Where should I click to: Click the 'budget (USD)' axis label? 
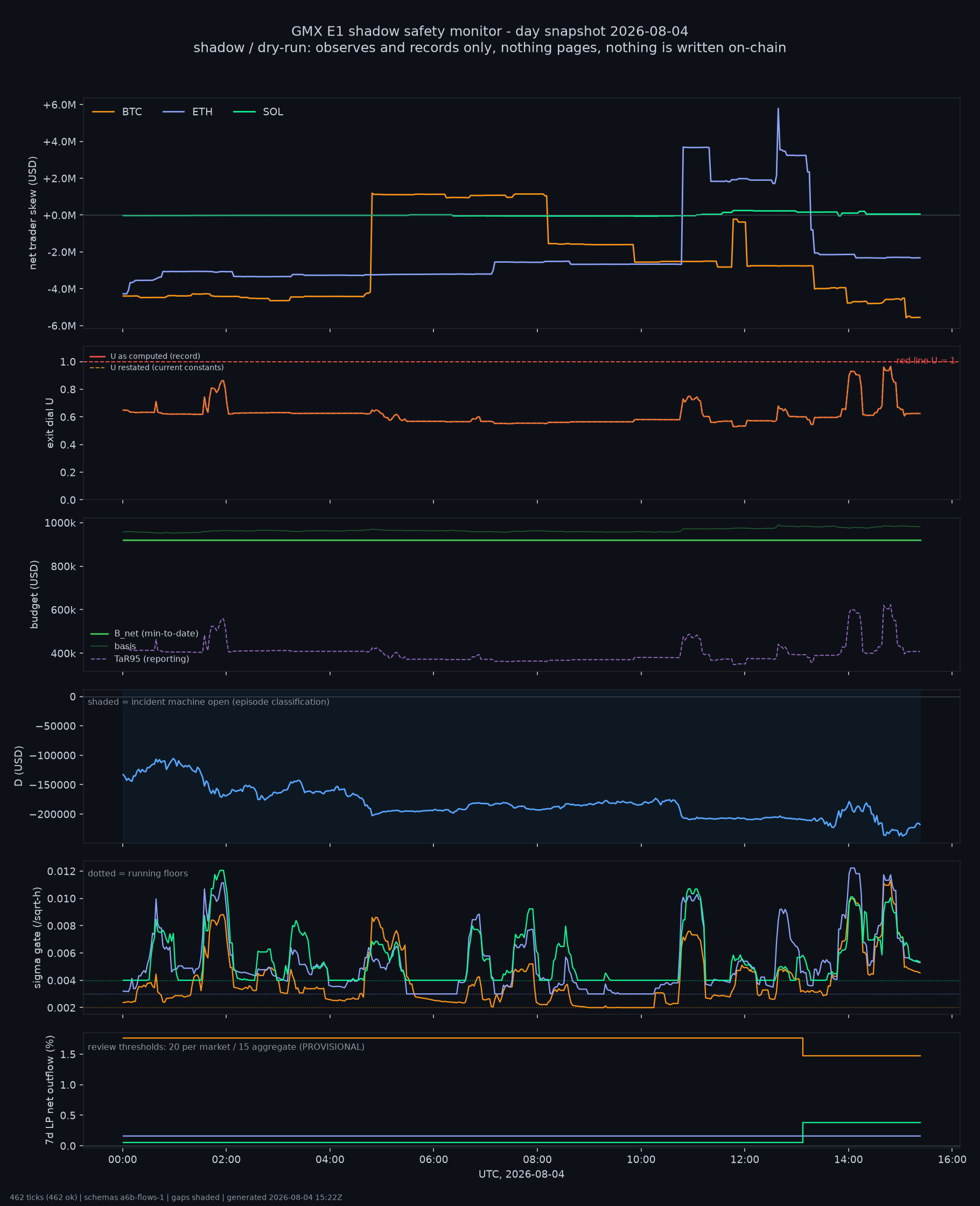[x=34, y=594]
